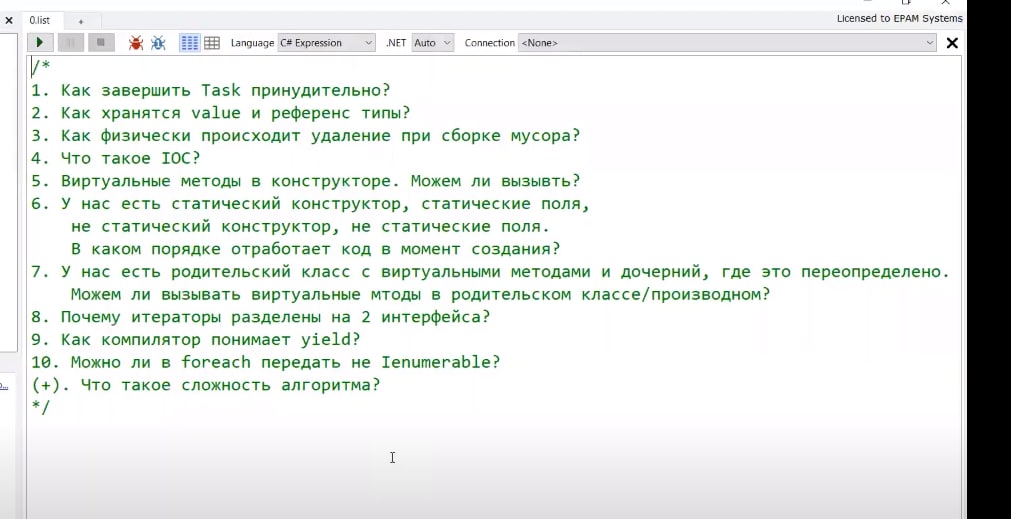Place cursor at the closing */ comment
The height and width of the screenshot is (519, 1011).
pyautogui.click(x=41, y=407)
